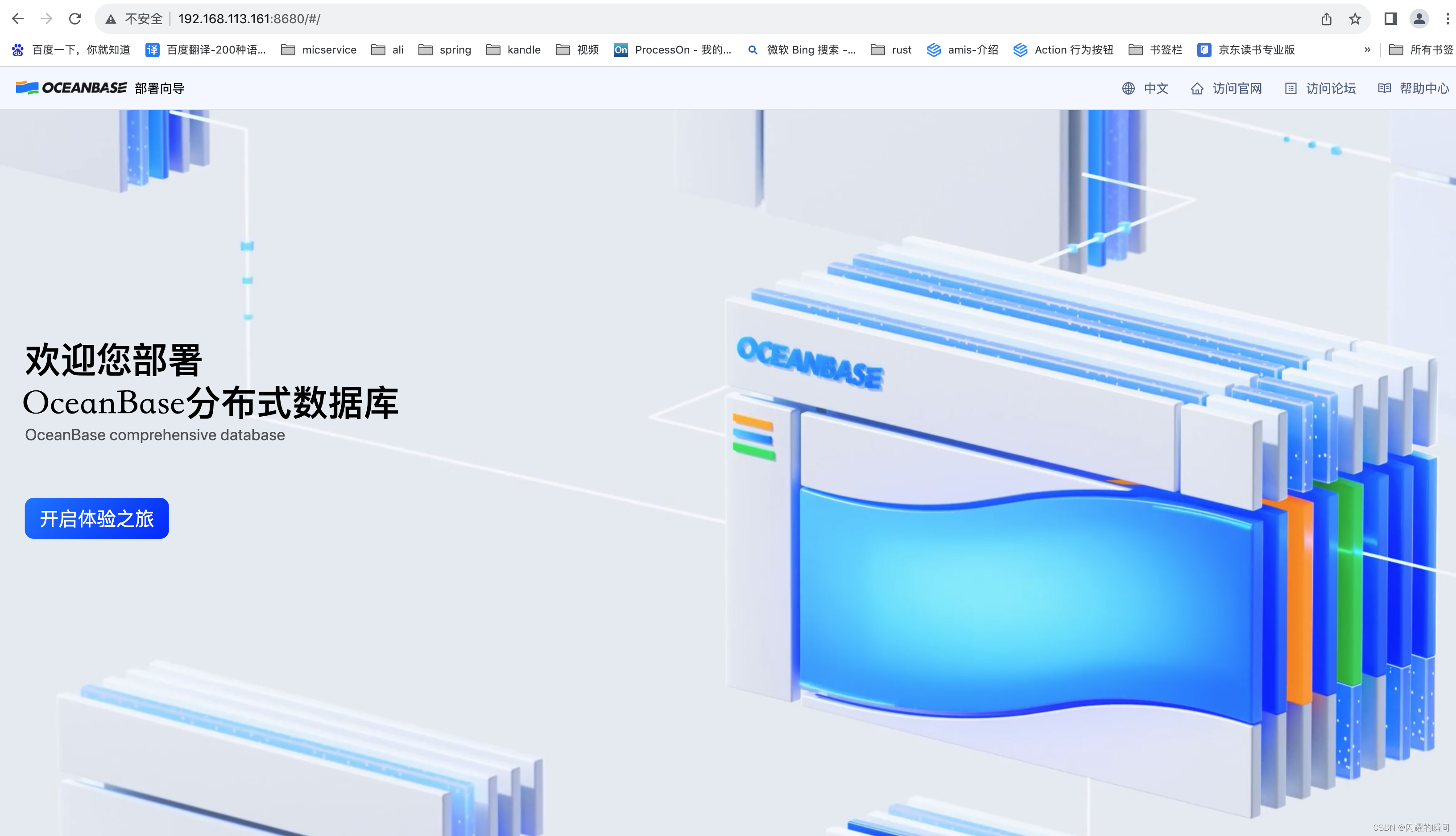Visit the official site via 访问官网
Image resolution: width=1456 pixels, height=836 pixels.
1237,88
